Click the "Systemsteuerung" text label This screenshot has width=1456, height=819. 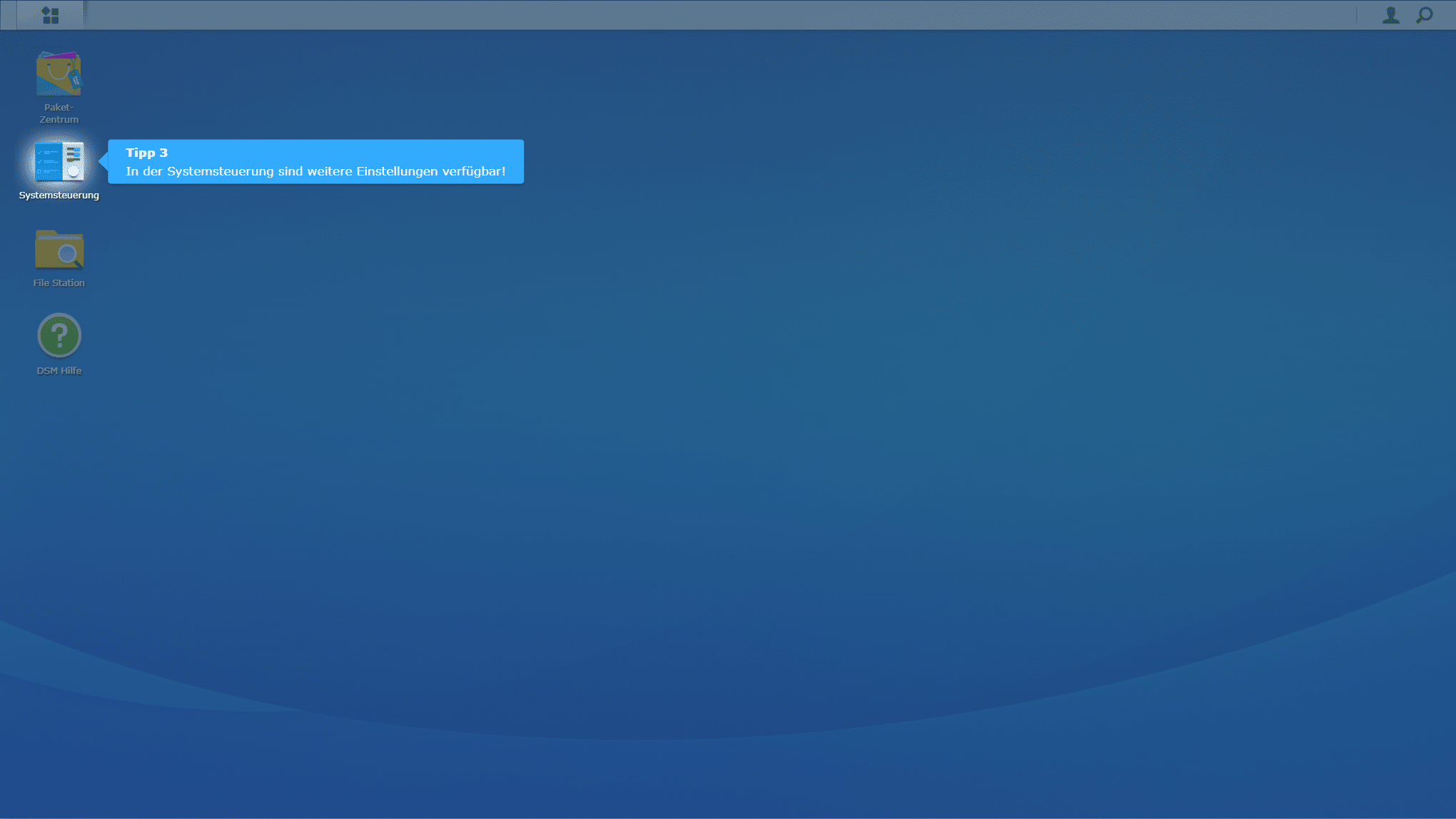(59, 195)
